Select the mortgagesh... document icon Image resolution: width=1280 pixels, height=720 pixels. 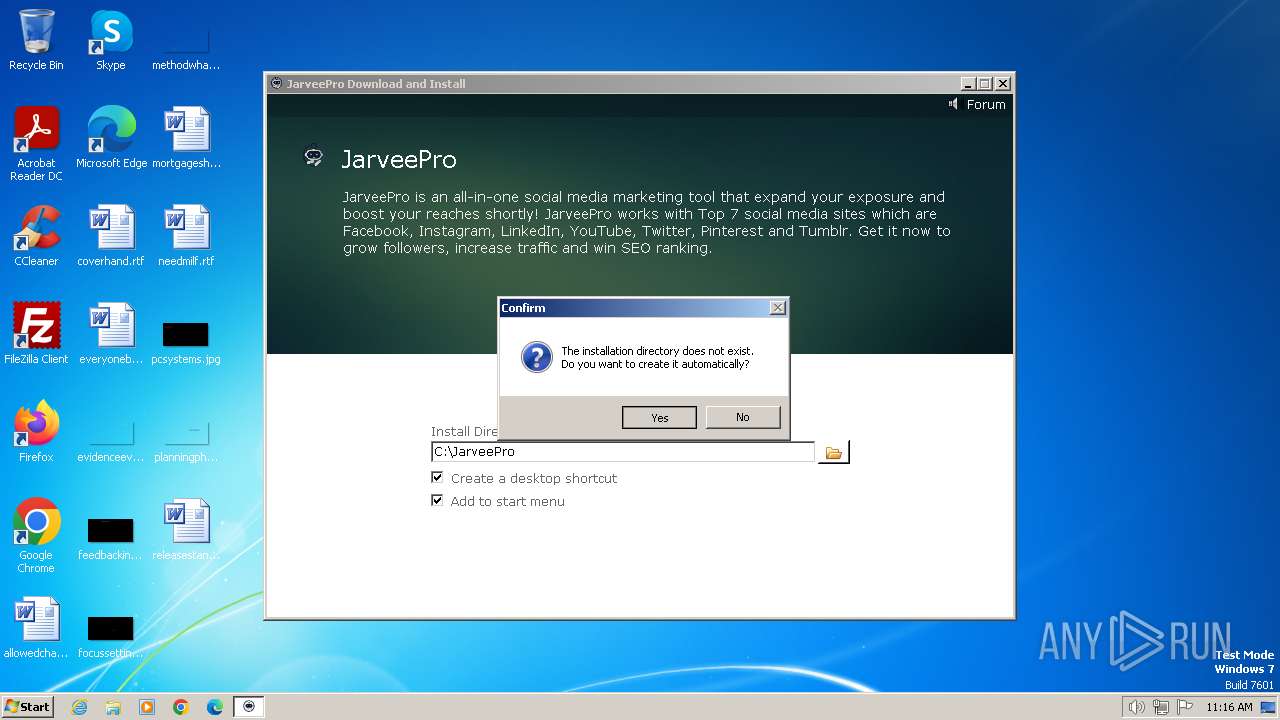186,137
